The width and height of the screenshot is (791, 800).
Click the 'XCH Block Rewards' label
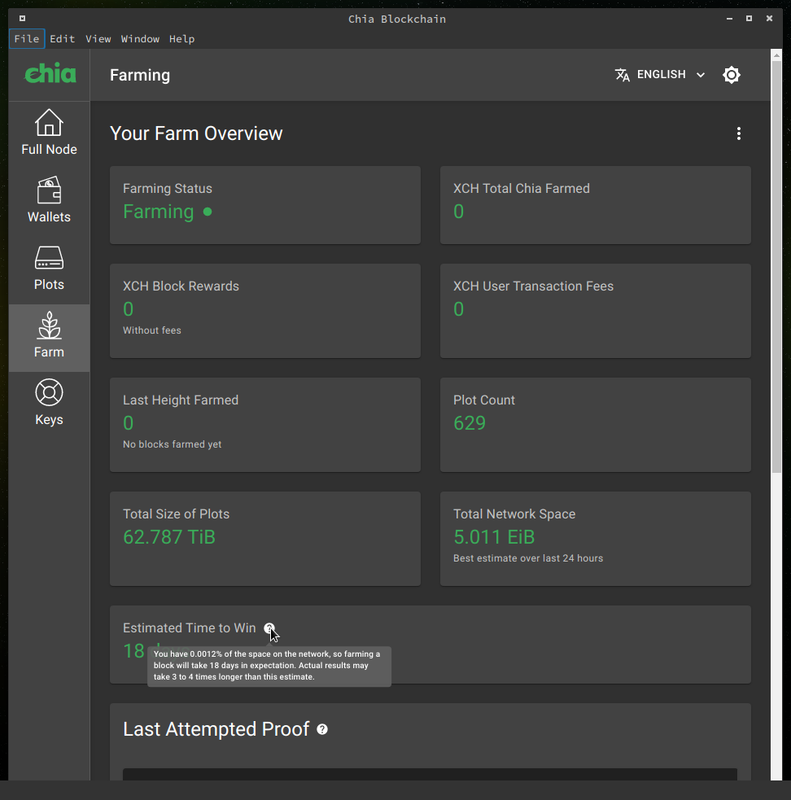tap(181, 286)
